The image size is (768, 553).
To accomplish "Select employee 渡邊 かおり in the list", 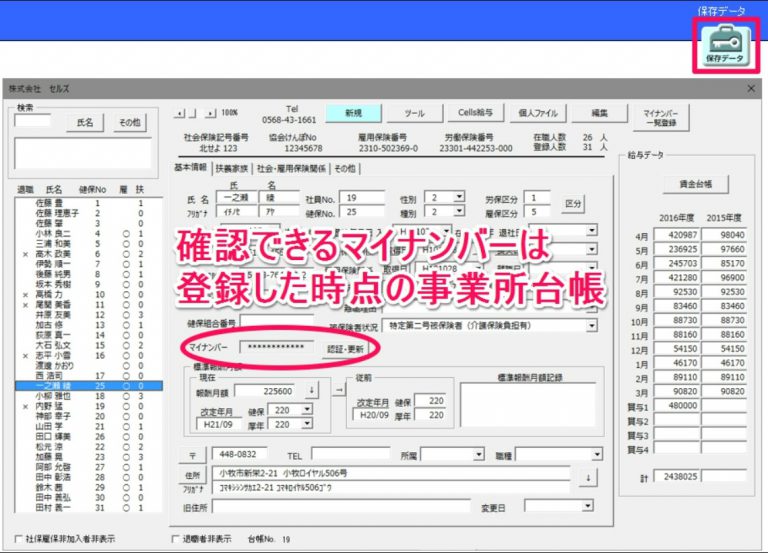I will 88,365.
